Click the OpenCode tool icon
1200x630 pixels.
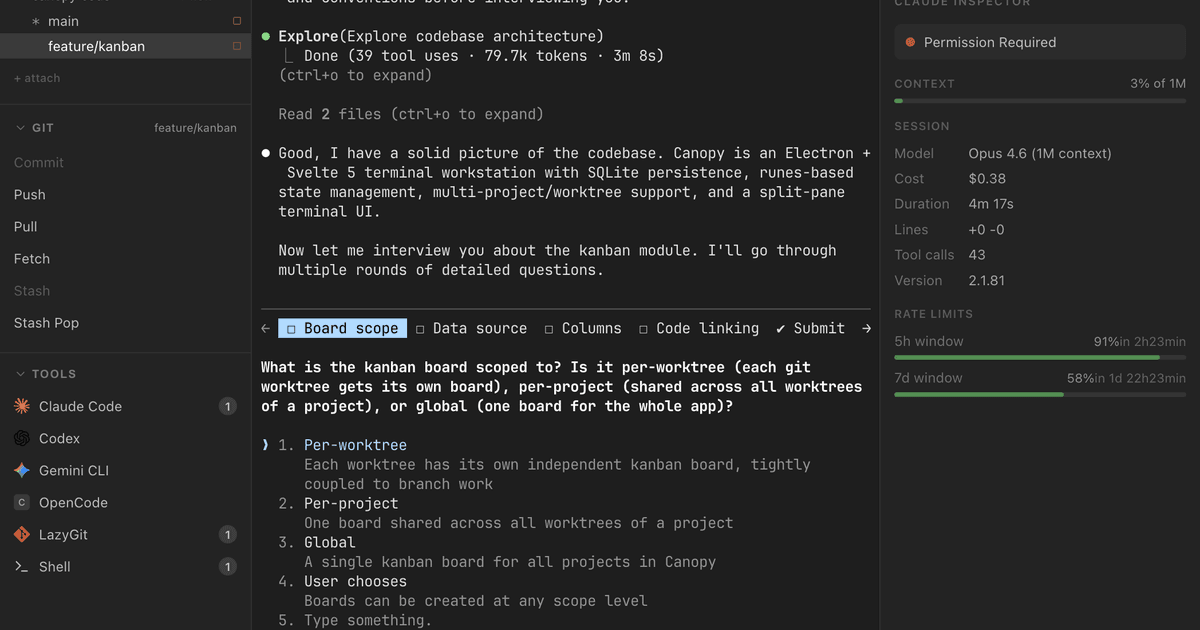(x=22, y=503)
